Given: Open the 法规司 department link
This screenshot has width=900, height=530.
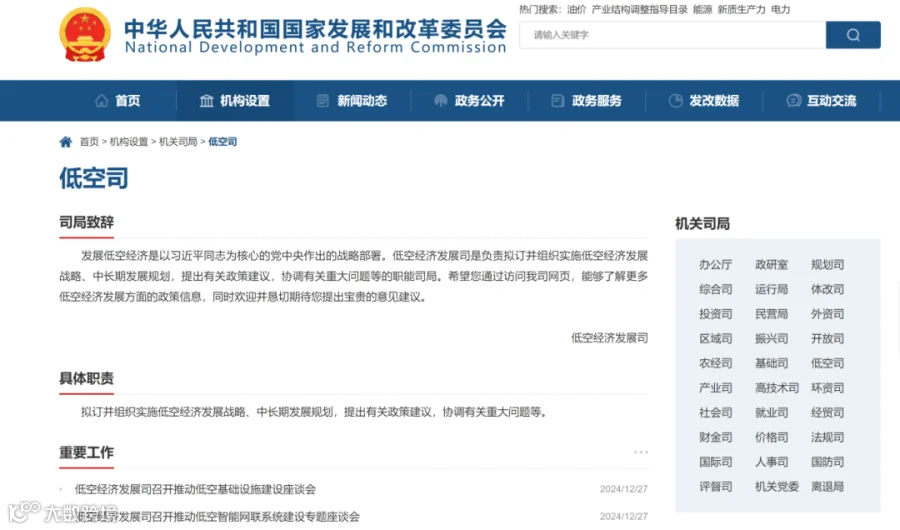Looking at the screenshot, I should click(827, 438).
